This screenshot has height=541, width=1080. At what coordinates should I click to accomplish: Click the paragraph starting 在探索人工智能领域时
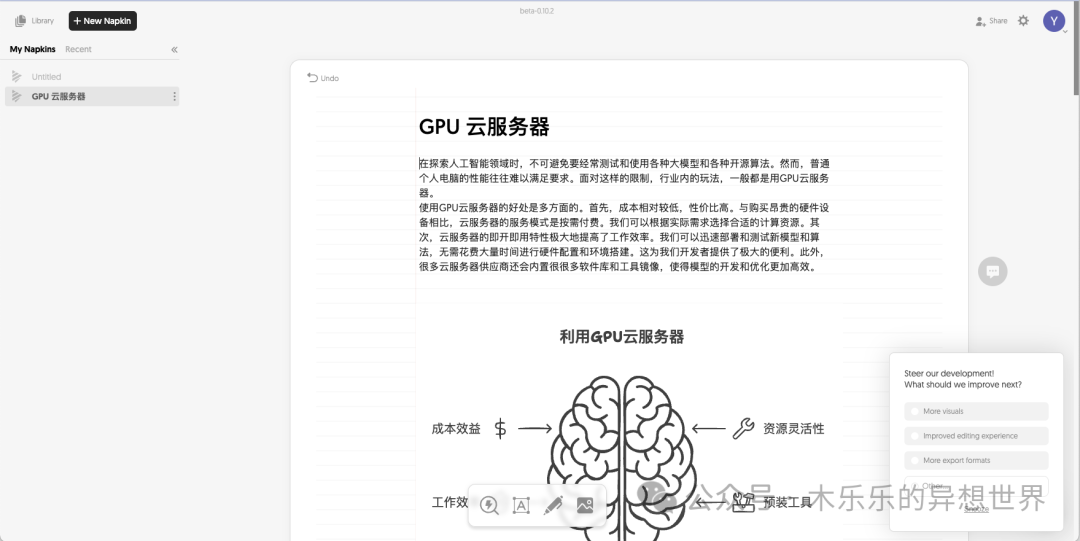click(x=624, y=178)
